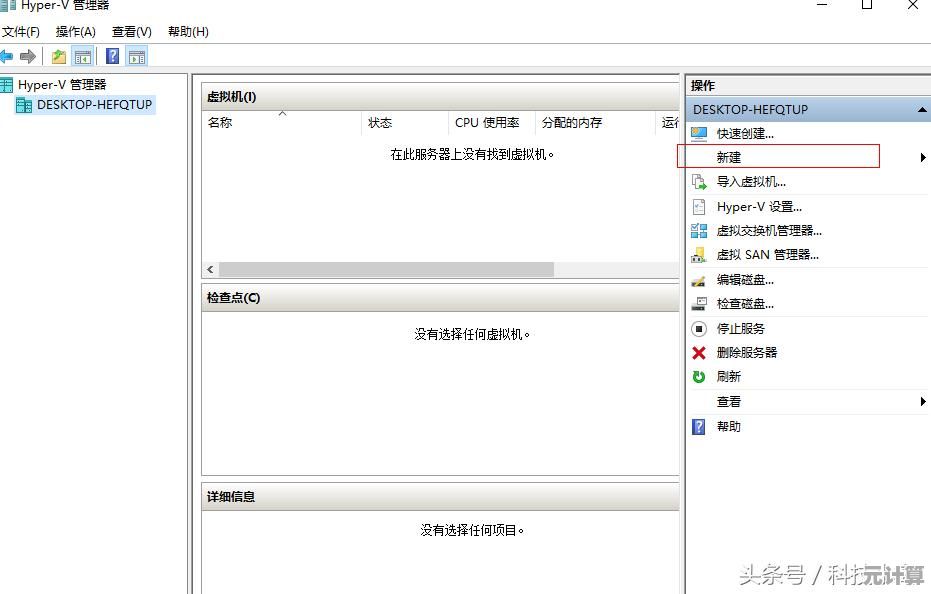Open 虚拟 SAN 管理器... action

click(768, 255)
